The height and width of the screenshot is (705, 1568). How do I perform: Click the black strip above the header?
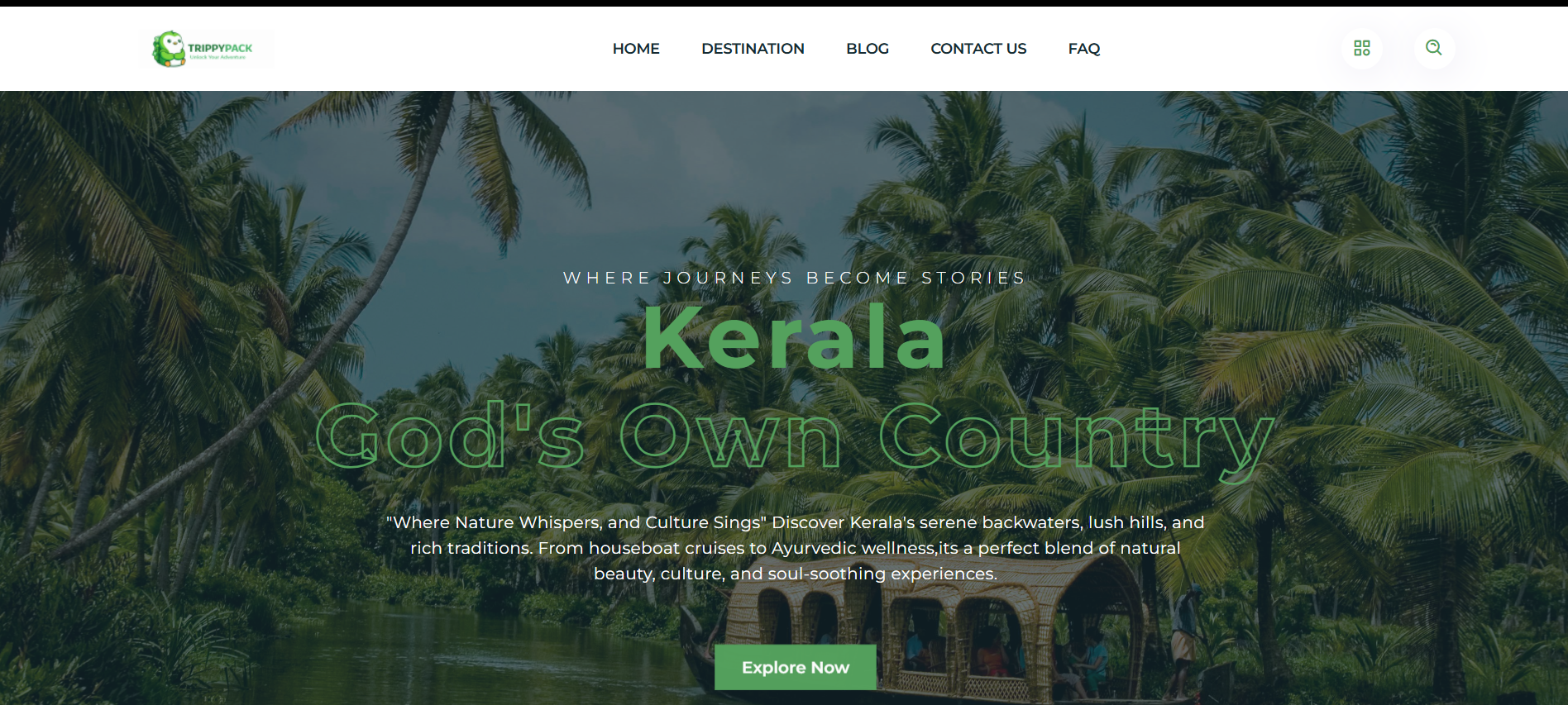[784, 3]
